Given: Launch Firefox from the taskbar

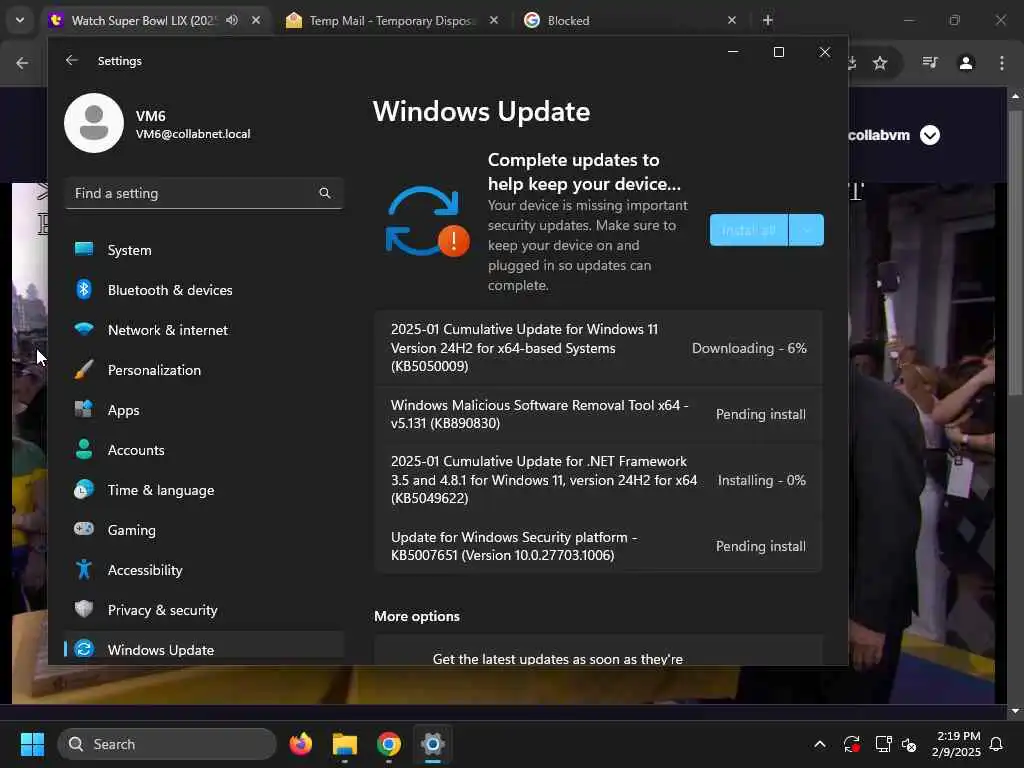Looking at the screenshot, I should coord(300,744).
